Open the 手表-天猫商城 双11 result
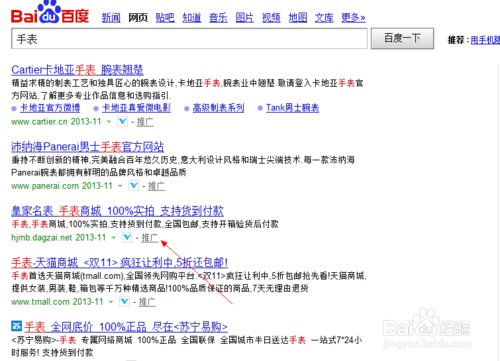This screenshot has height=361, width=500. click(119, 263)
